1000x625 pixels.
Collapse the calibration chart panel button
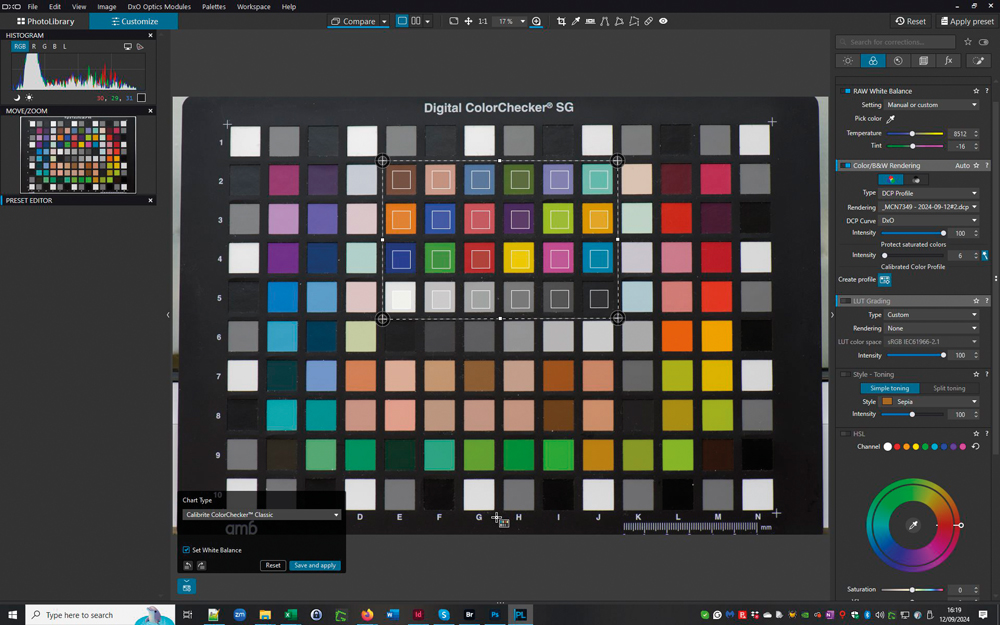pos(186,586)
